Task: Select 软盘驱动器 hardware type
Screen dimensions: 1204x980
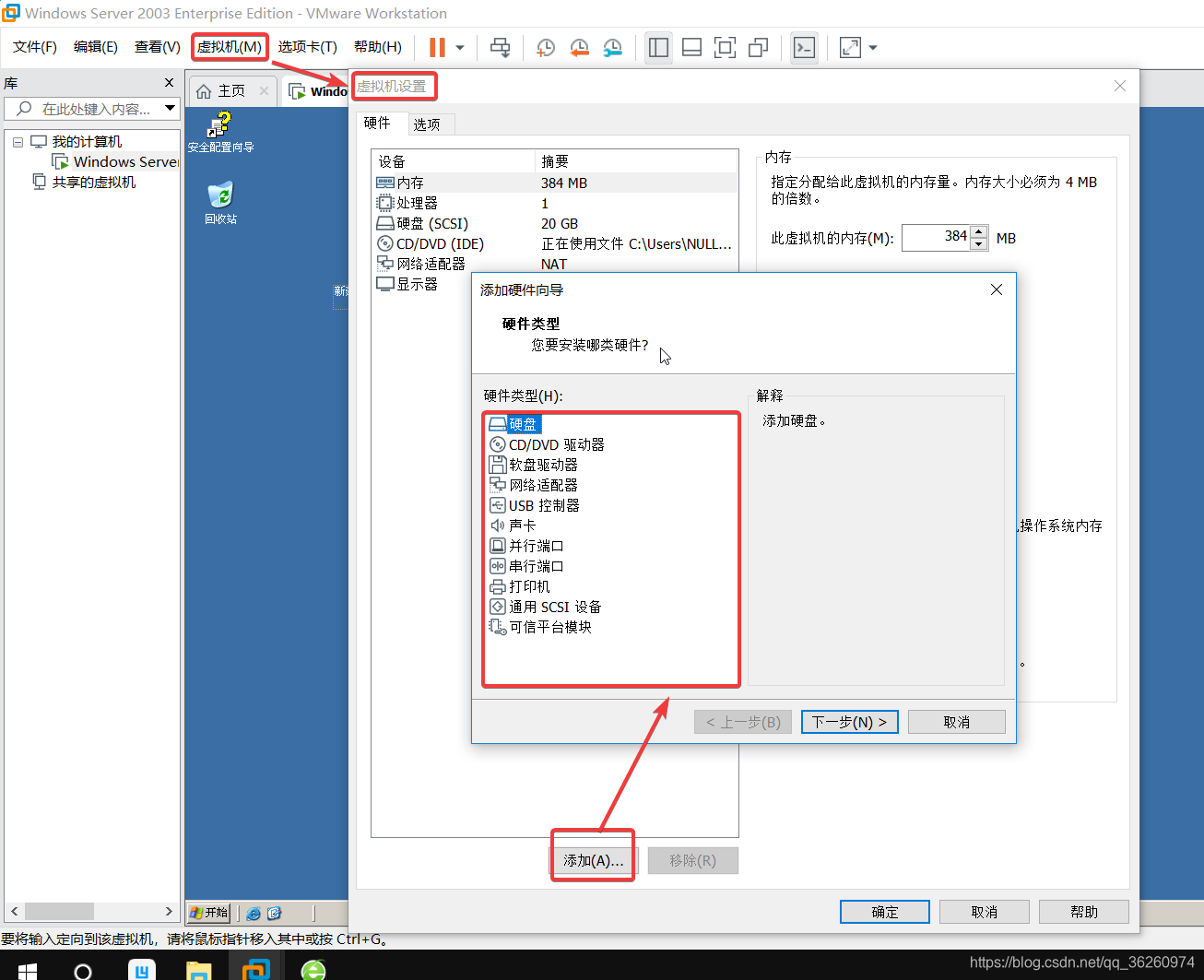Action: coord(534,465)
